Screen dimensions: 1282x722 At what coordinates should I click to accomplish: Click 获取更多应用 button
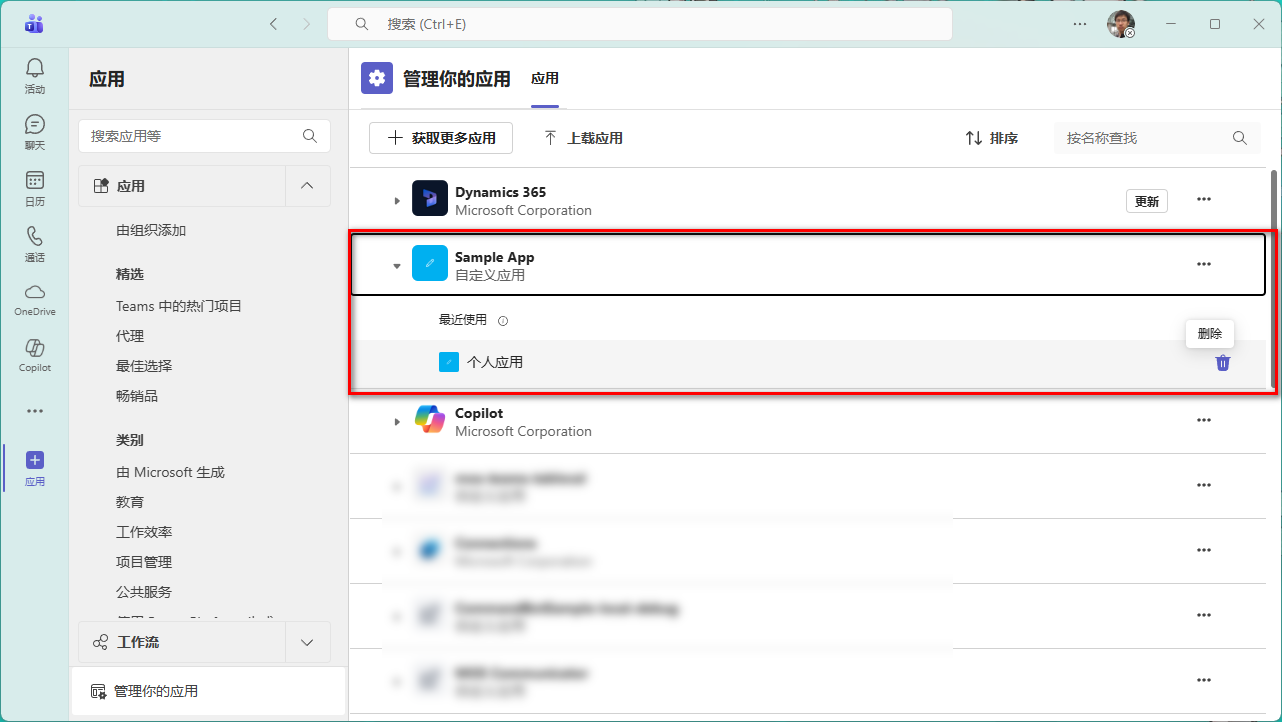coord(441,138)
